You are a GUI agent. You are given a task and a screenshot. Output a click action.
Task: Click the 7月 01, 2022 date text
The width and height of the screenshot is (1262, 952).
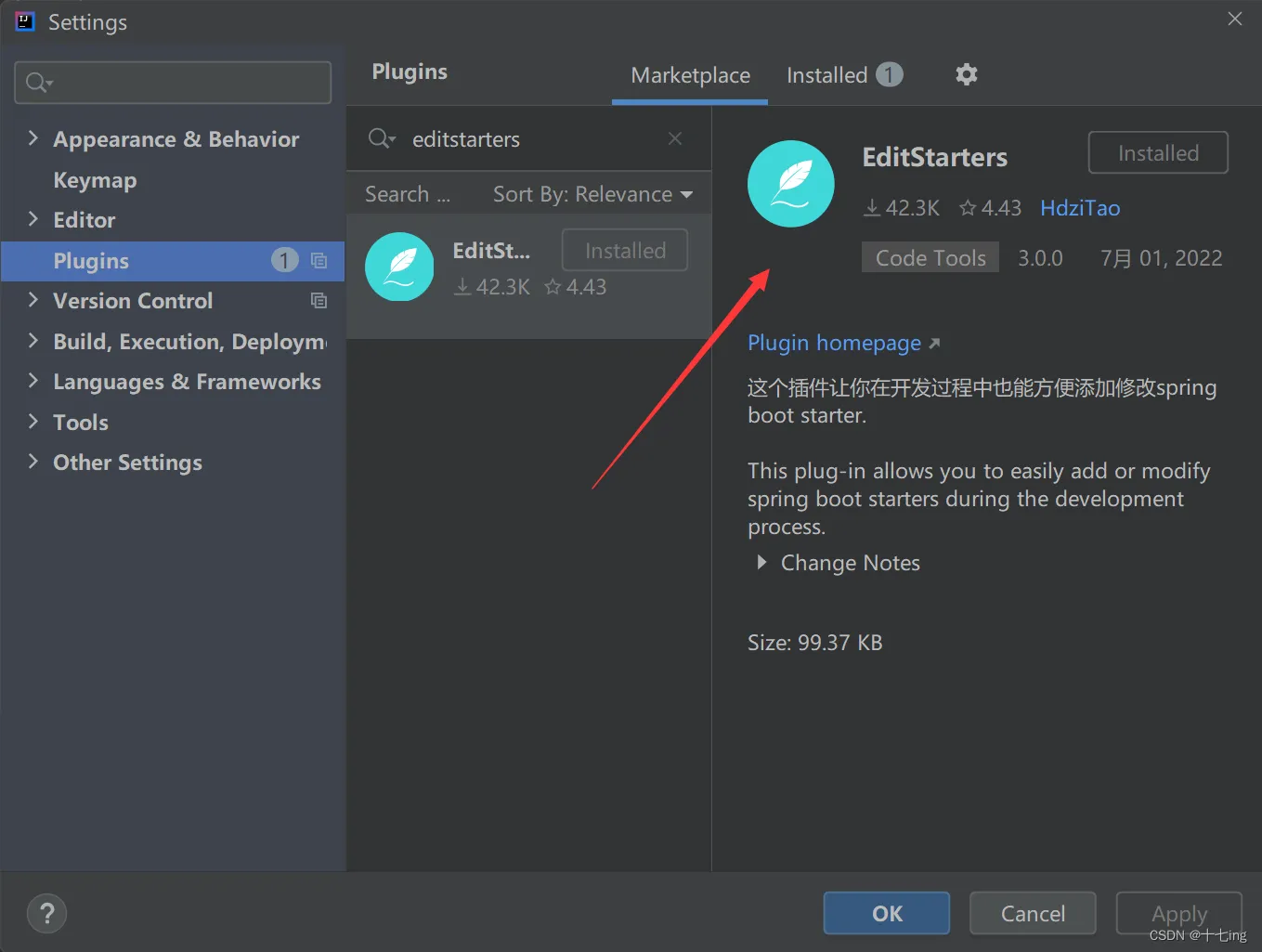[x=1161, y=258]
